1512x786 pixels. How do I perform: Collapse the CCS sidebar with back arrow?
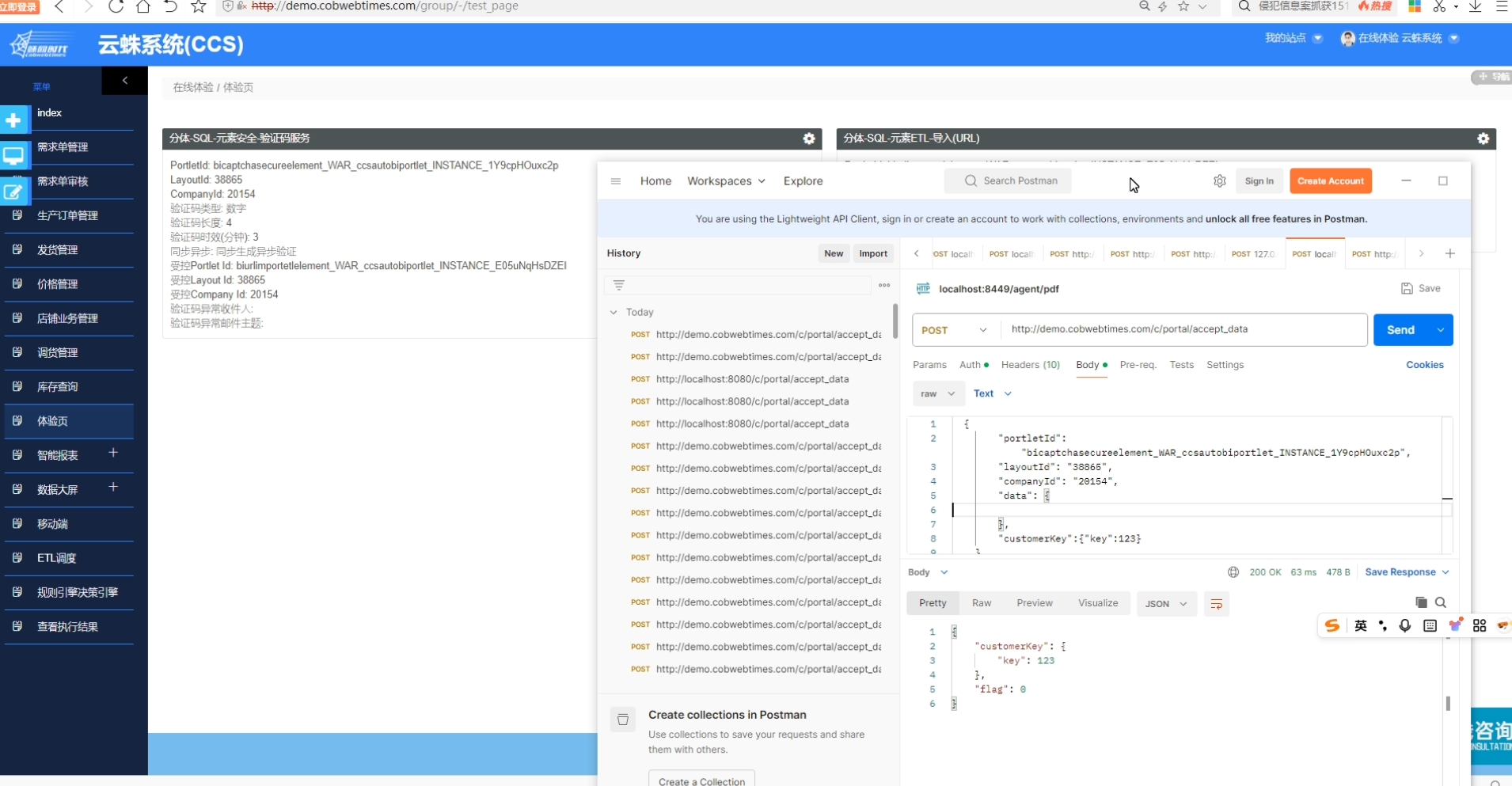pyautogui.click(x=124, y=81)
